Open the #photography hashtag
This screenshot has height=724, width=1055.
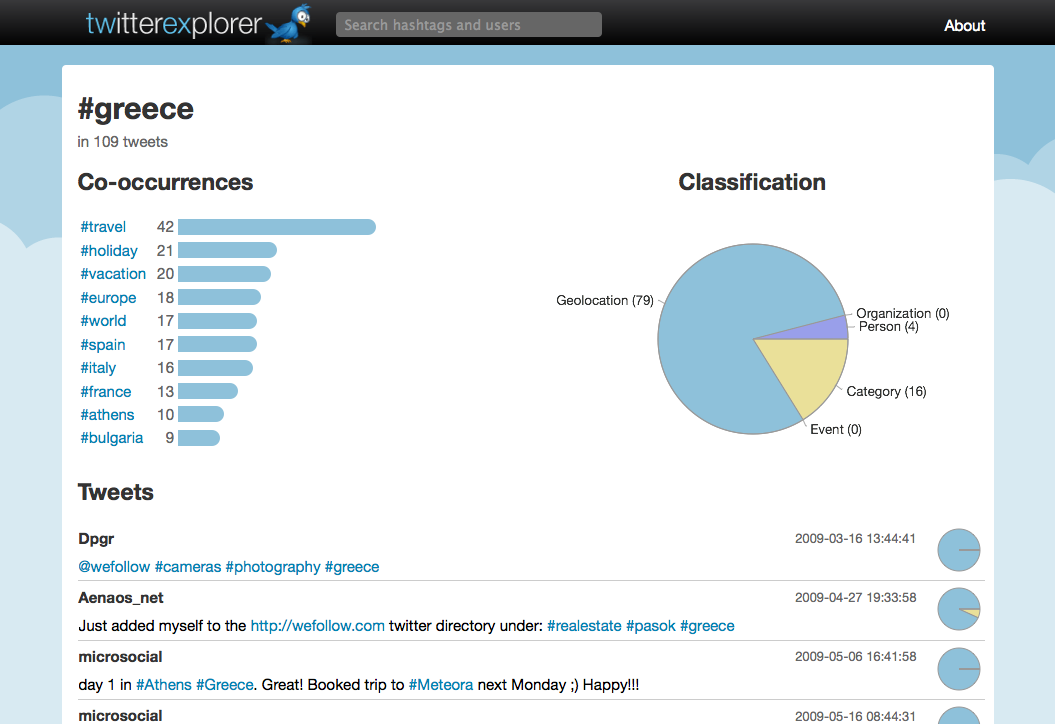tap(272, 567)
